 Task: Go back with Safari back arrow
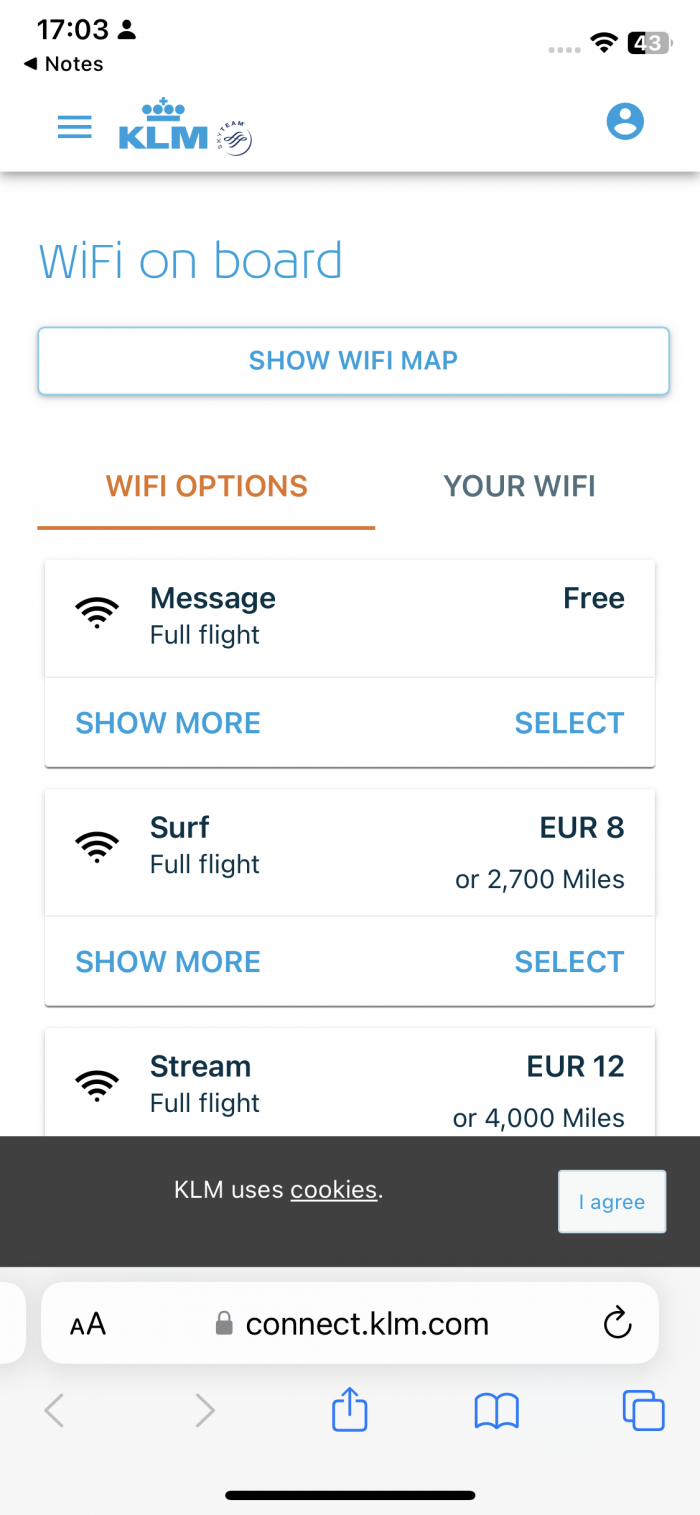(54, 1410)
